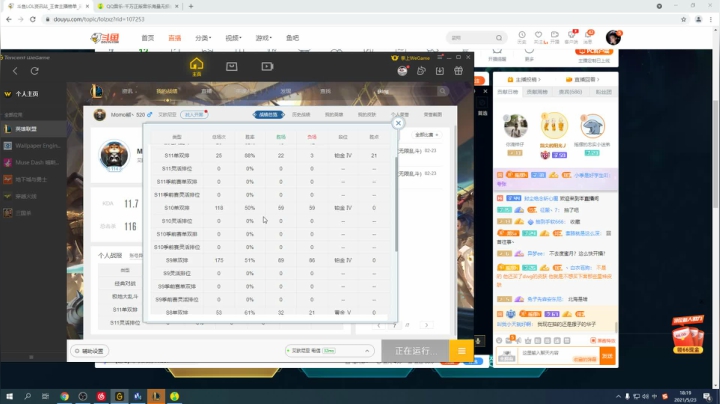
Task: Open the Windows Start menu
Action: point(9,396)
